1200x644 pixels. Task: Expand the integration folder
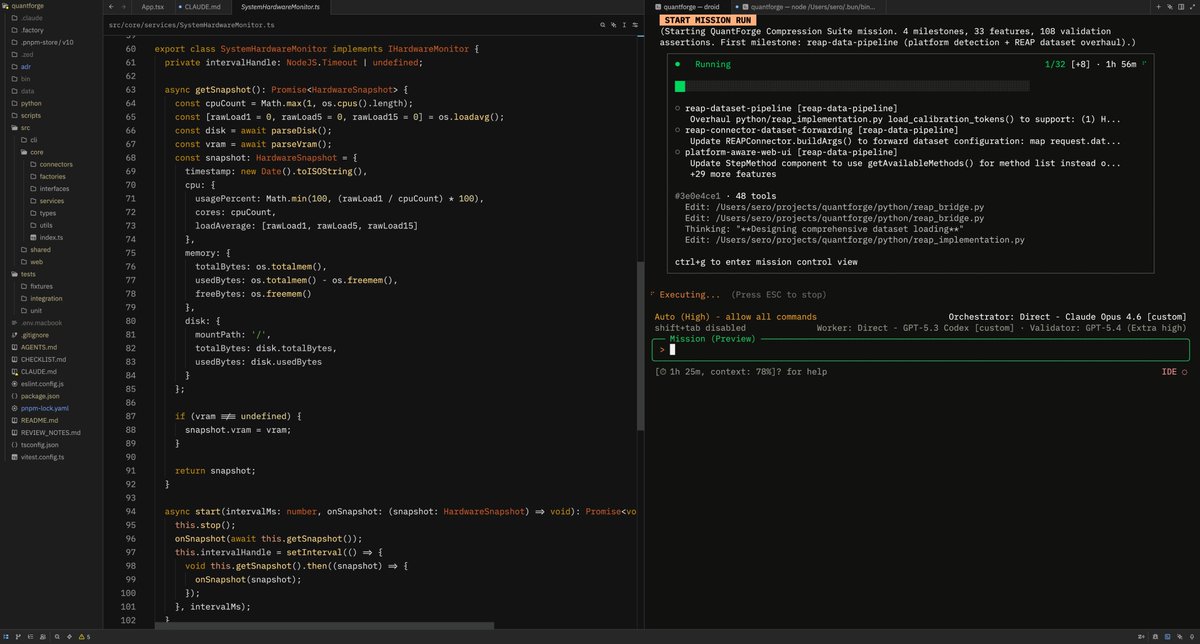[x=46, y=298]
